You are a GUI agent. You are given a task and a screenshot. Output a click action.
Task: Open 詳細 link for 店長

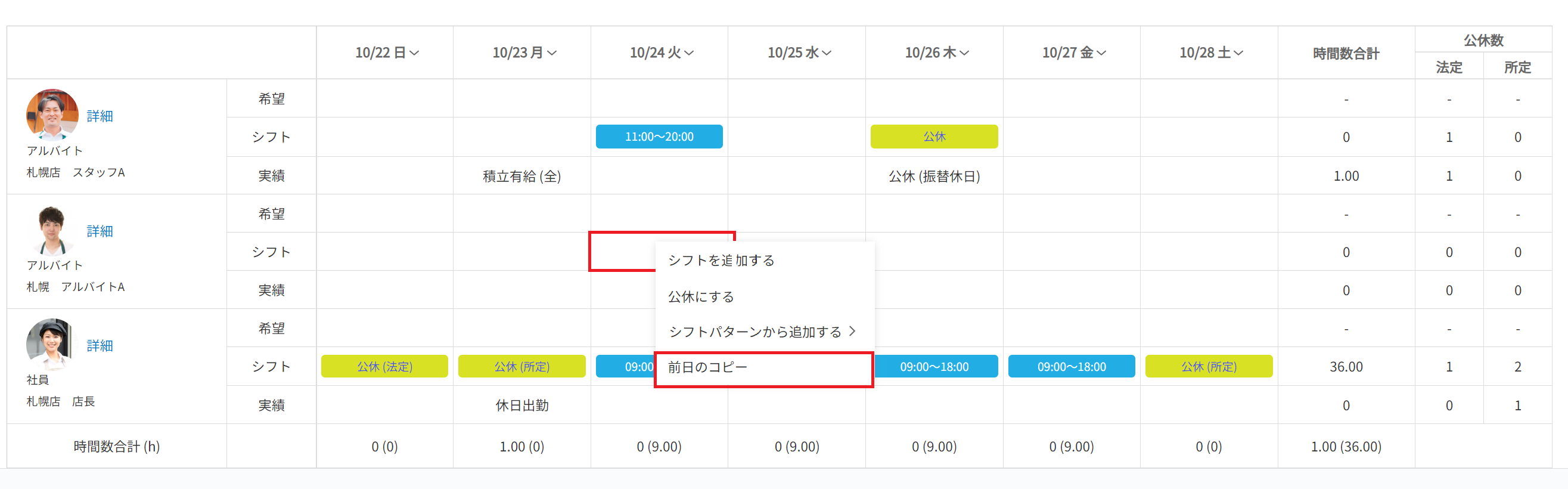100,346
